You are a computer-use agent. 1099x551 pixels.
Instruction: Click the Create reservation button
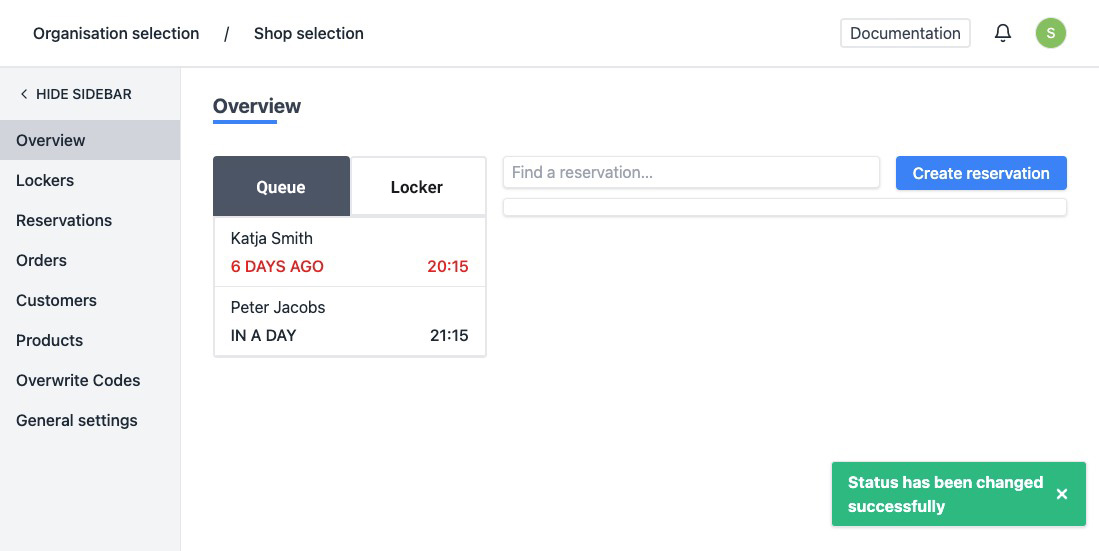coord(981,173)
